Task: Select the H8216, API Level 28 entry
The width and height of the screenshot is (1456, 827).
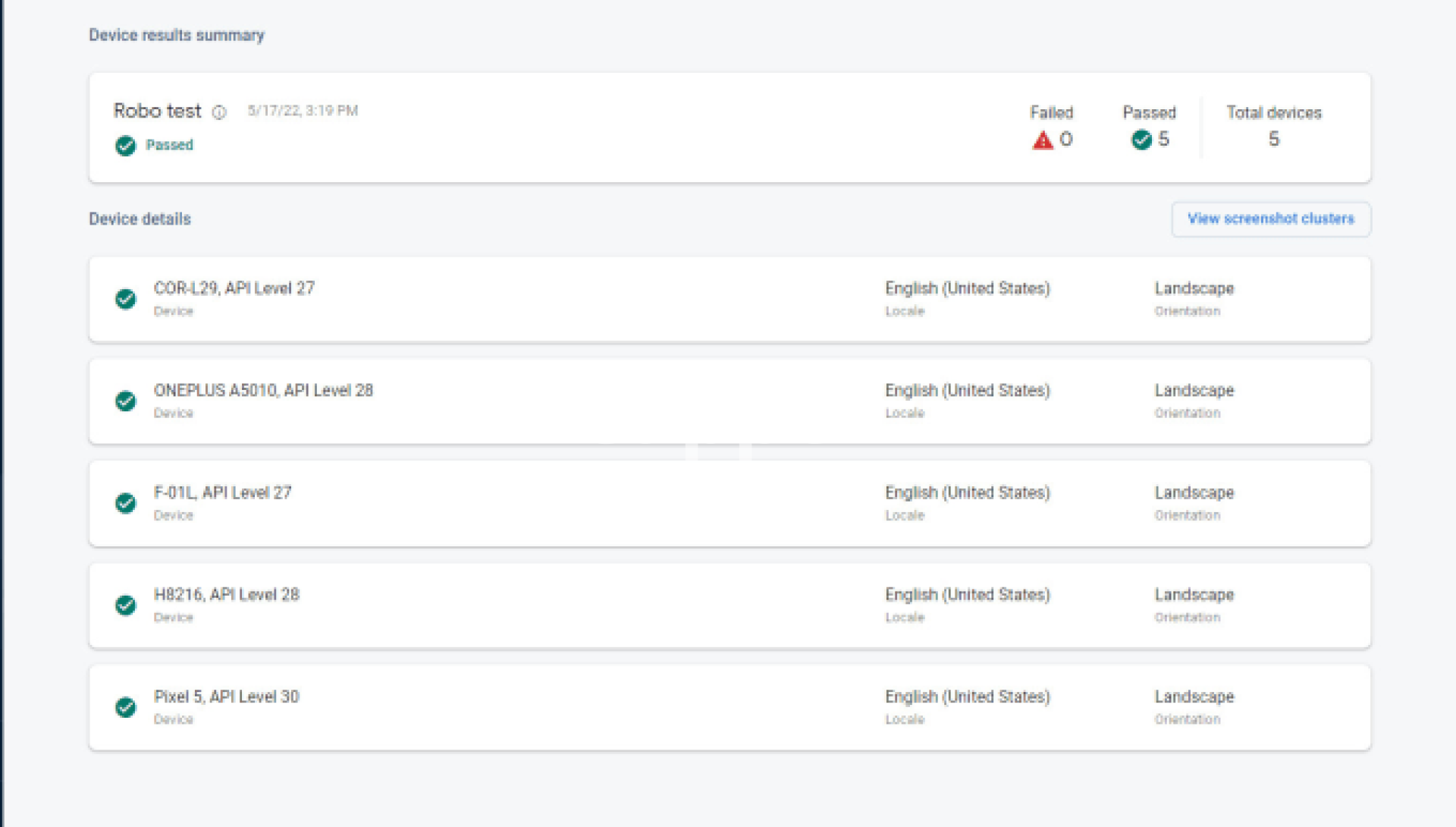Action: [x=226, y=594]
